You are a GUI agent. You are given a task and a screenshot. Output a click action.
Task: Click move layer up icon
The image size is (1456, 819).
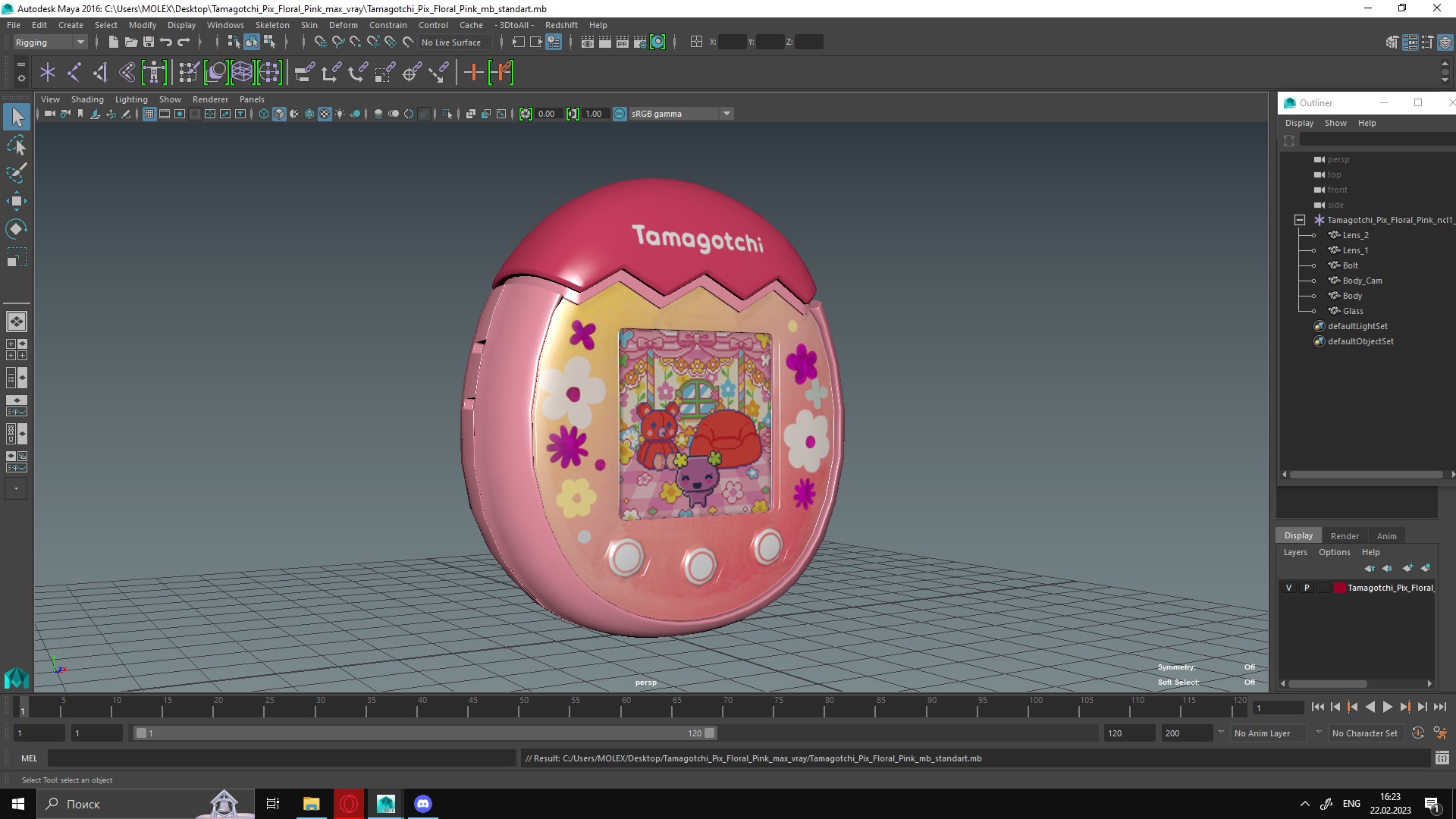click(1369, 568)
